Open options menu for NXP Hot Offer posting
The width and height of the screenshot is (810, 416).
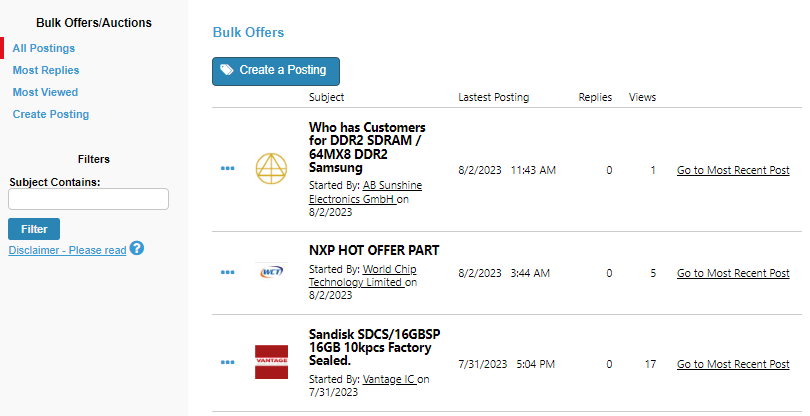pos(227,272)
